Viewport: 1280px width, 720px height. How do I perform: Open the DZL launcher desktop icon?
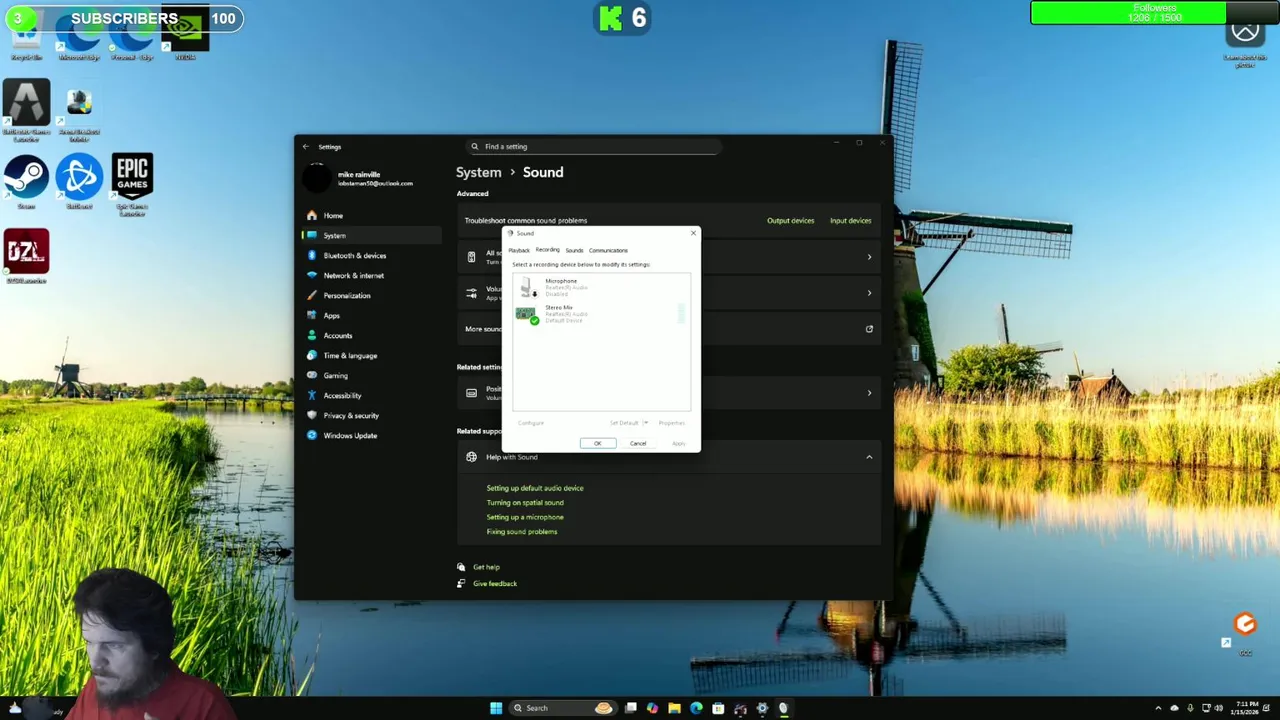[27, 256]
